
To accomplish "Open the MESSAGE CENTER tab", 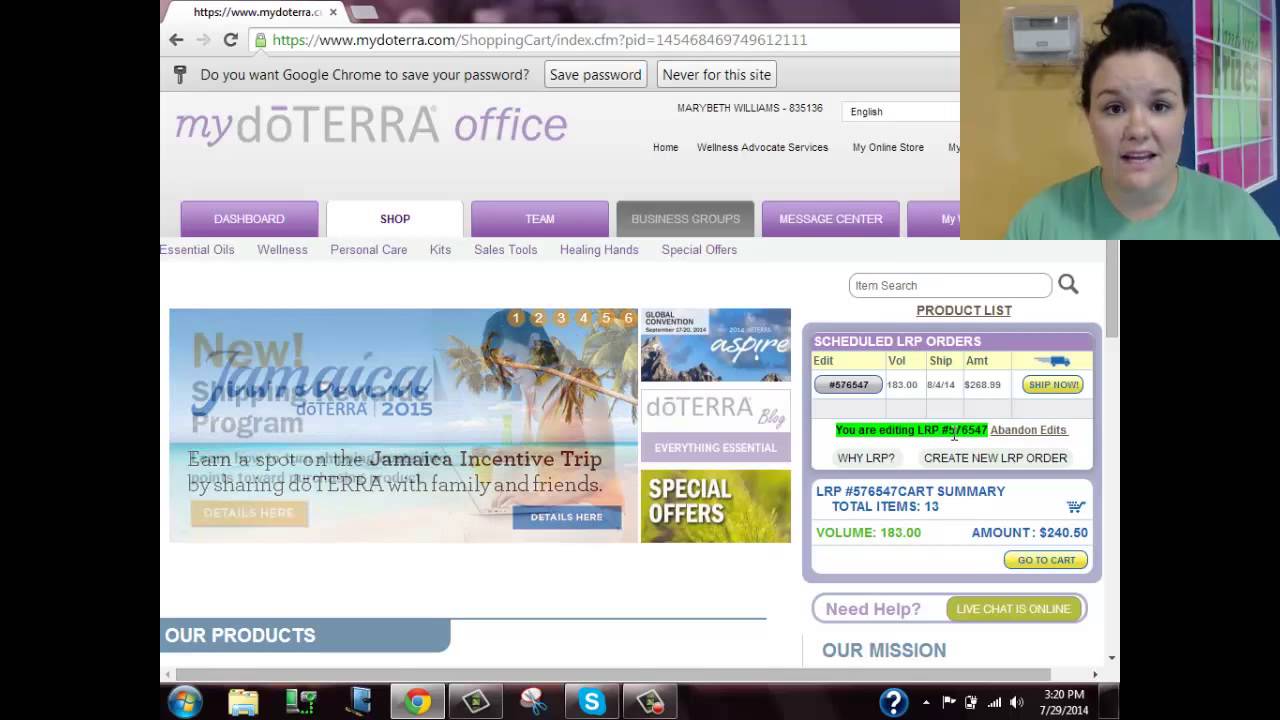I will [x=831, y=219].
